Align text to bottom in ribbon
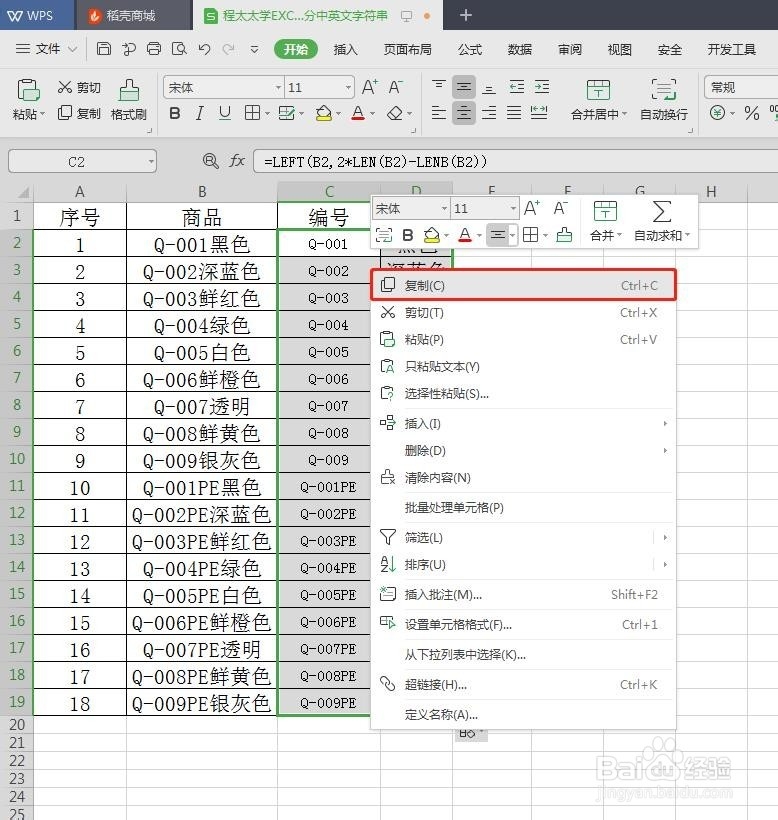 coord(489,87)
